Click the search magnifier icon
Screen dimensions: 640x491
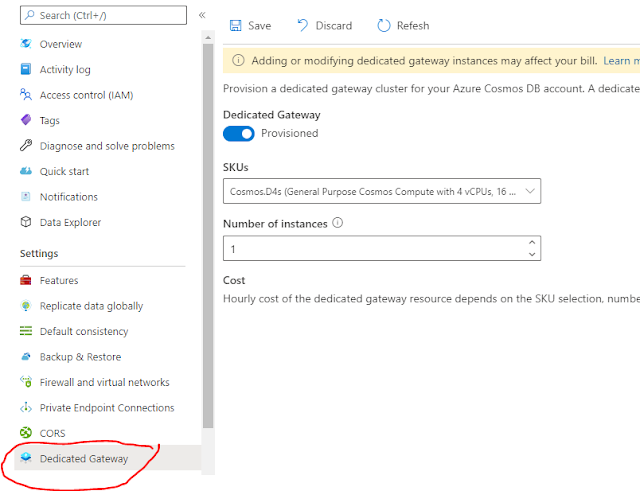tap(30, 15)
